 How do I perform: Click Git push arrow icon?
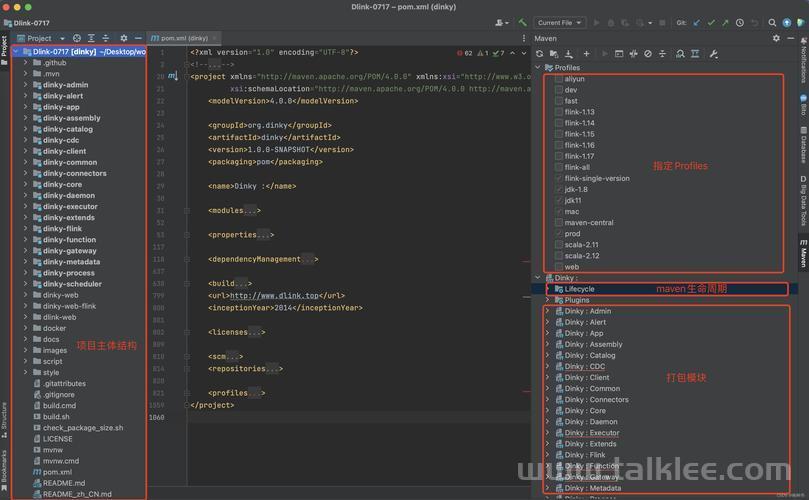pyautogui.click(x=725, y=23)
